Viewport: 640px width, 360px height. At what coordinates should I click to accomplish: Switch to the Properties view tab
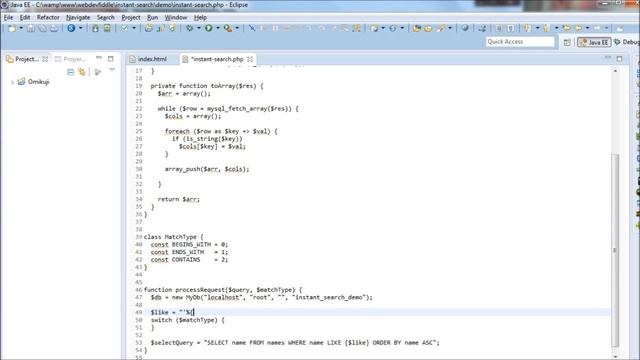[70, 59]
